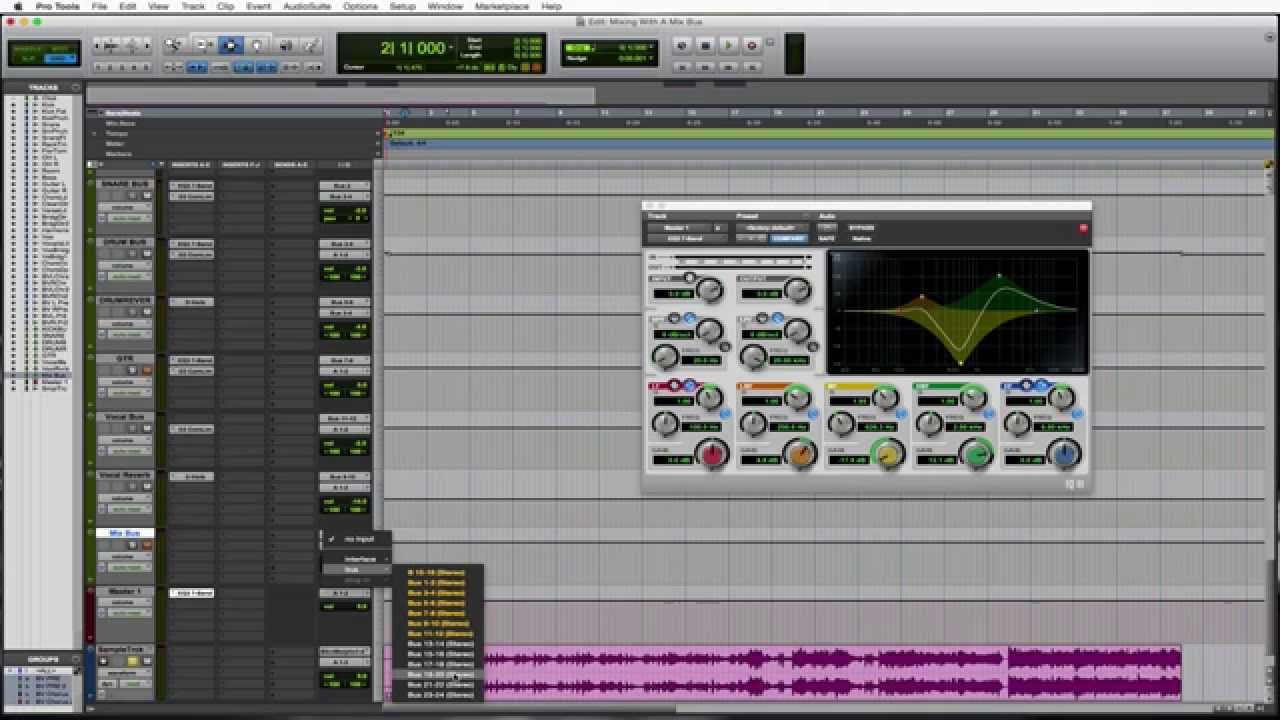Open the main counter format dropdown
Image resolution: width=1280 pixels, height=720 pixels.
point(452,49)
